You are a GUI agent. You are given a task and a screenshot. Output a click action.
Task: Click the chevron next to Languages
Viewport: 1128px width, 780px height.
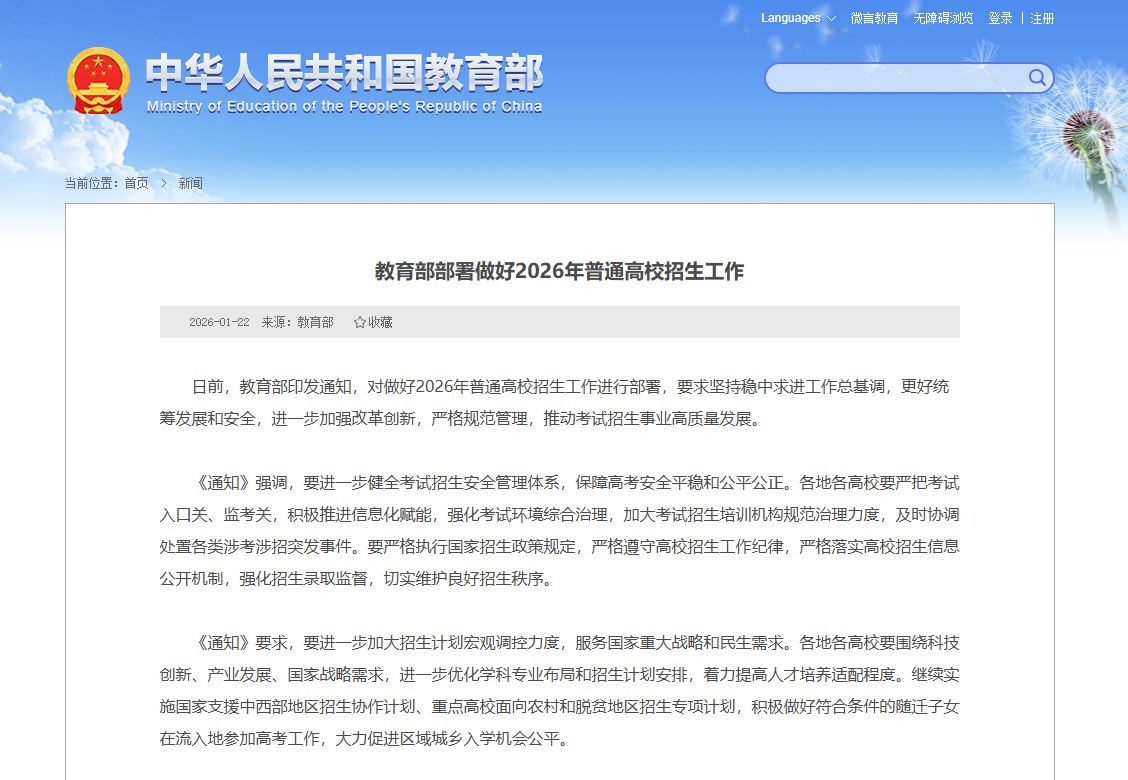[x=831, y=19]
